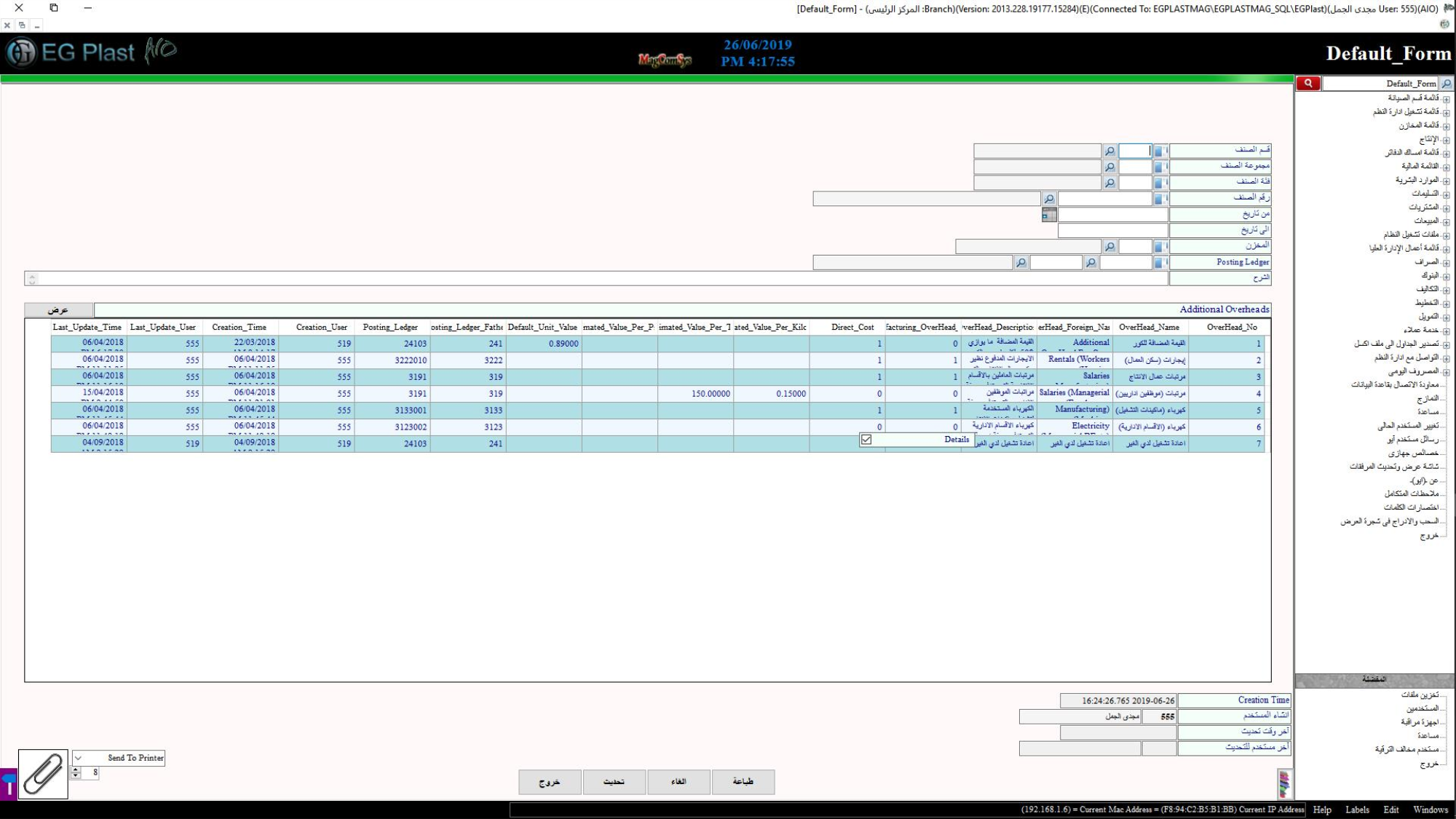Select اختصارات الكلمات in the tree
The width and height of the screenshot is (1456, 819).
coord(1412,507)
